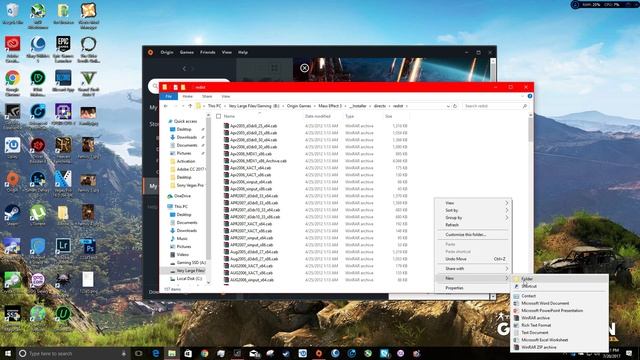
Task: Open Lightroom desktop icon
Action: point(63,248)
